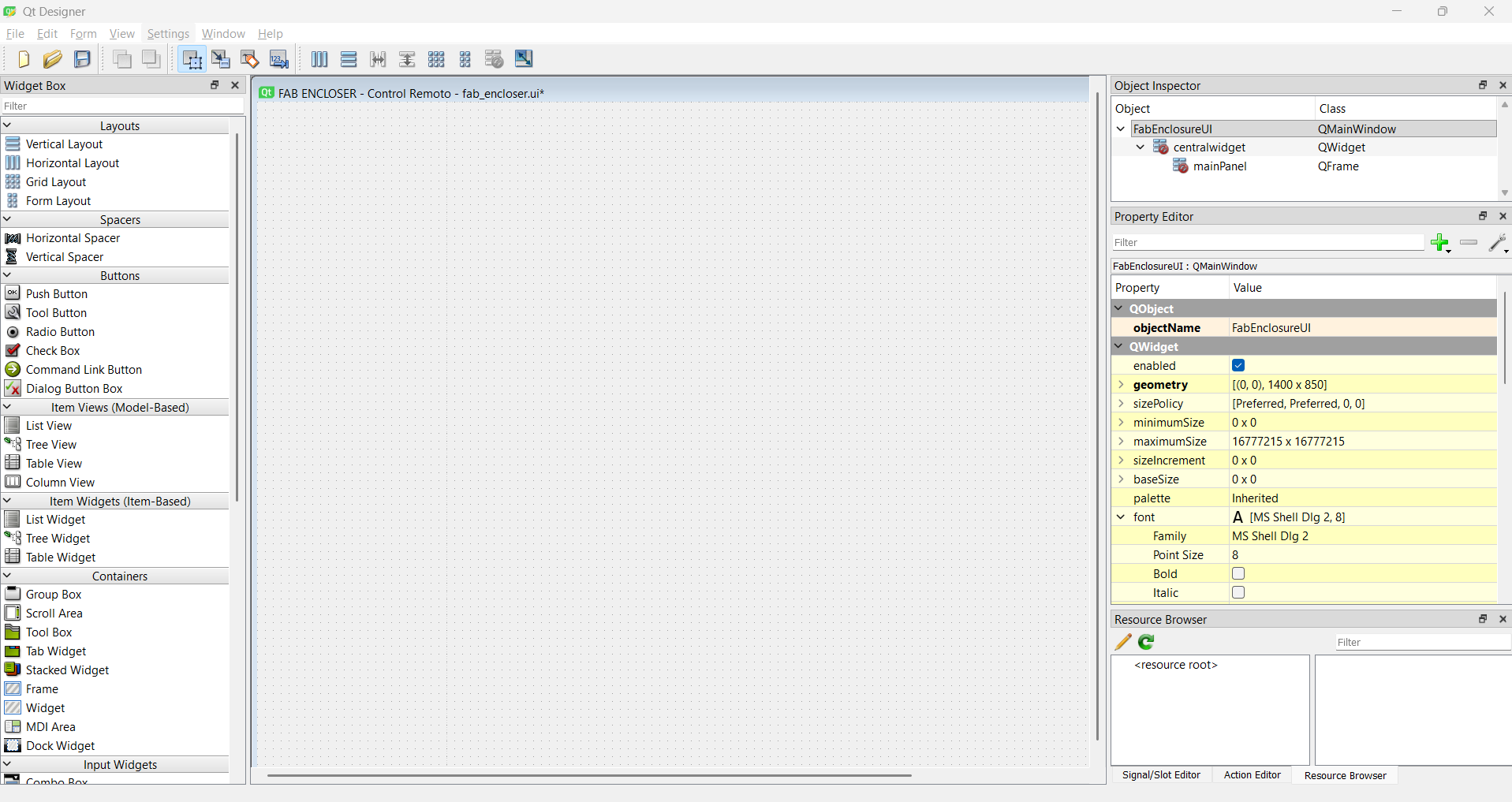Create a new form with toolbar icon
The height and width of the screenshot is (802, 1512).
coord(24,59)
